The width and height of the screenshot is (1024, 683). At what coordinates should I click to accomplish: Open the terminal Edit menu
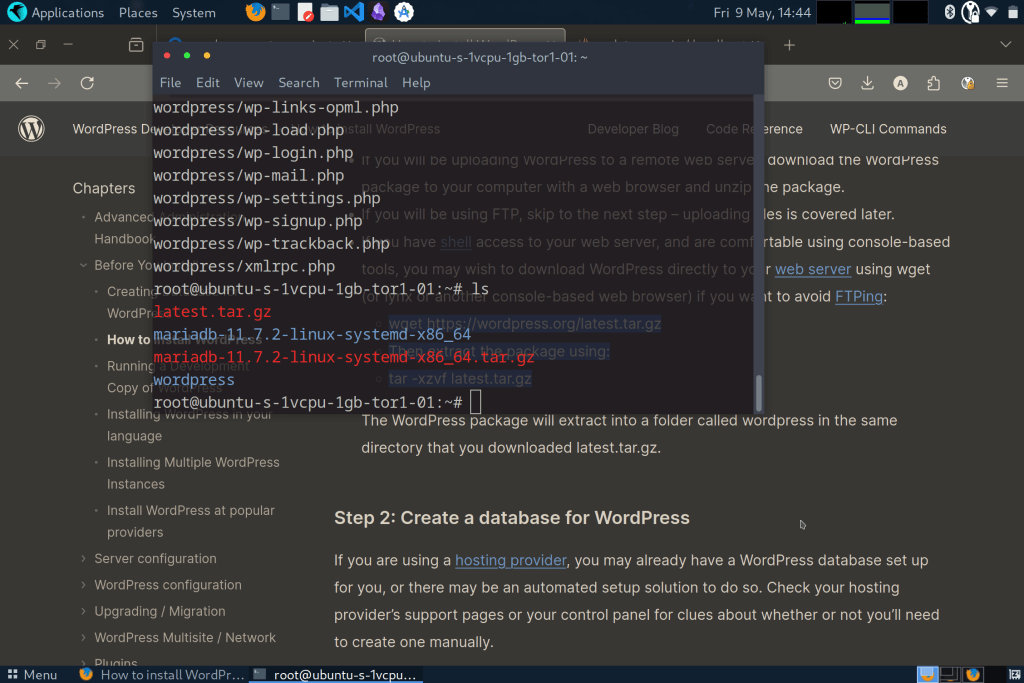coord(208,83)
